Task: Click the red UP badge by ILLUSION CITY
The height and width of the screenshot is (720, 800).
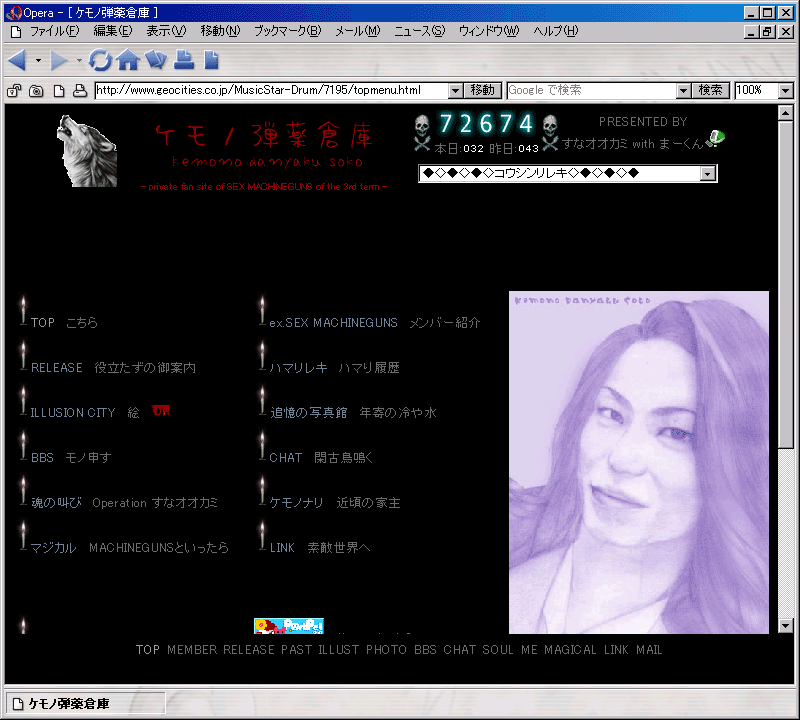Action: (161, 411)
